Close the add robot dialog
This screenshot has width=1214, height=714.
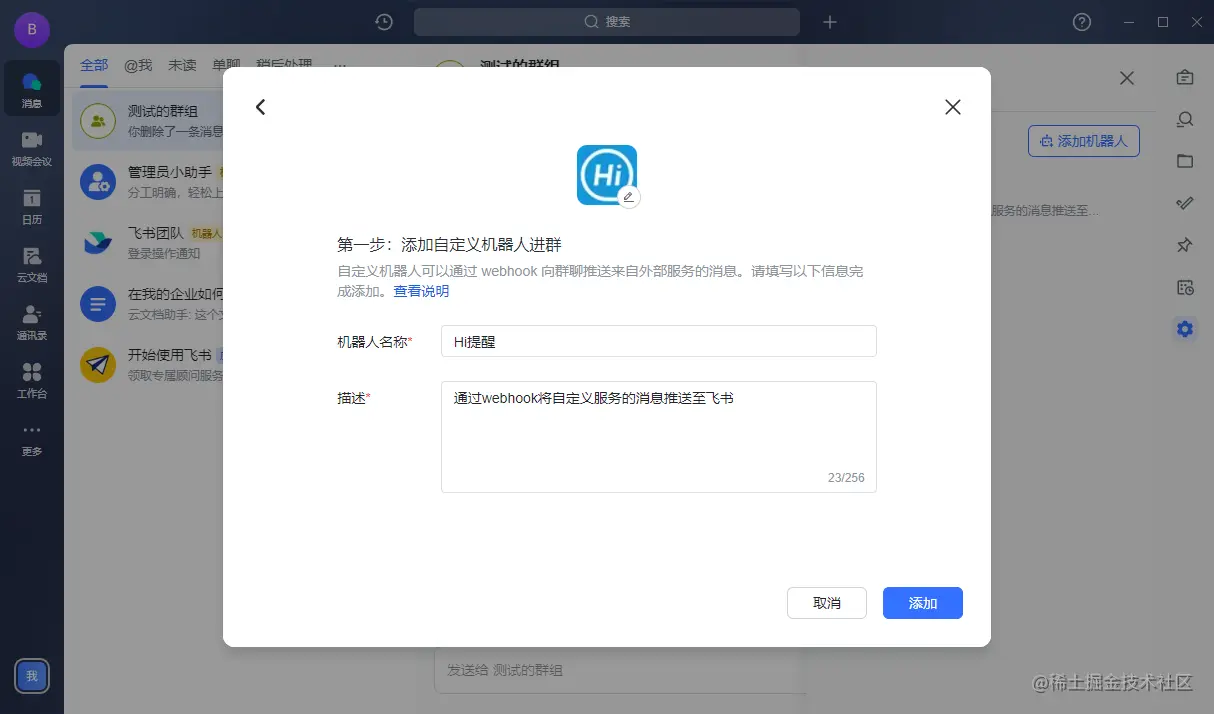click(953, 107)
